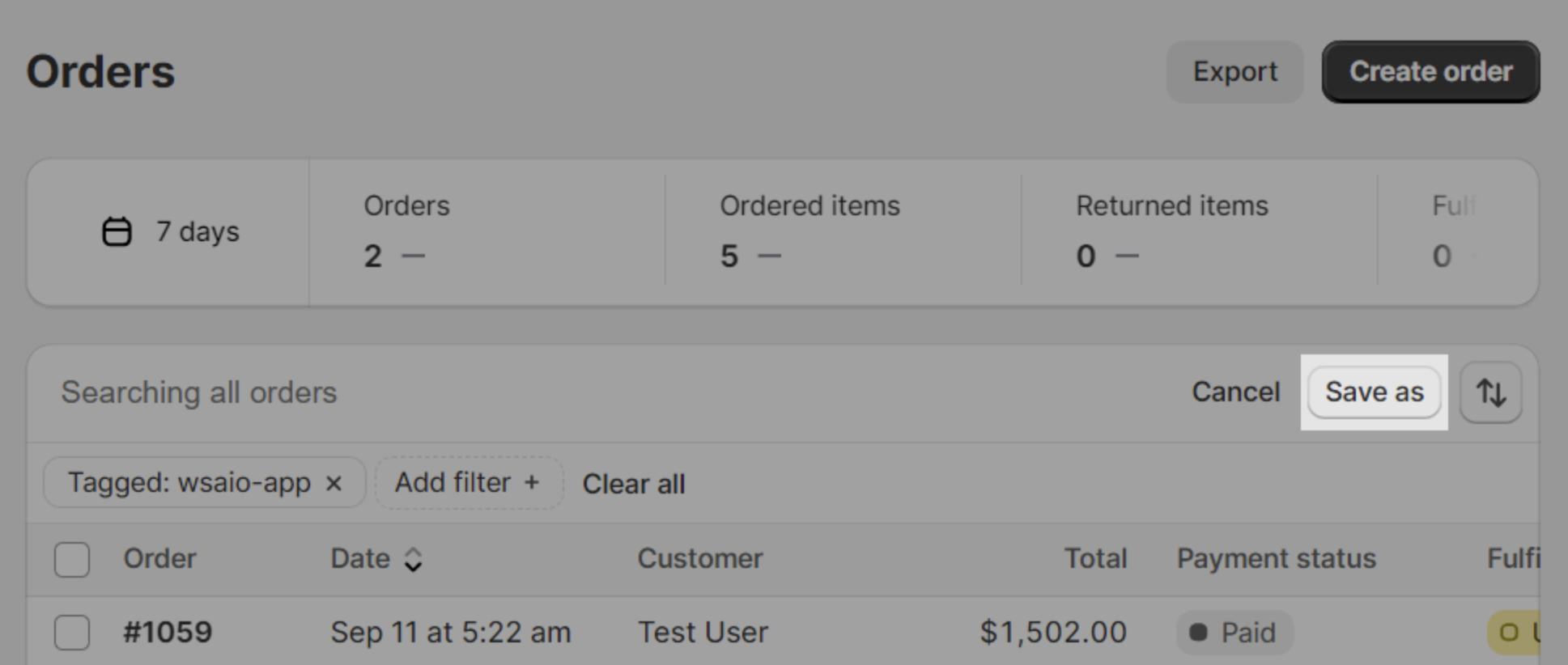The height and width of the screenshot is (665, 1568).
Task: Check the box for order #1059
Action: [72, 632]
